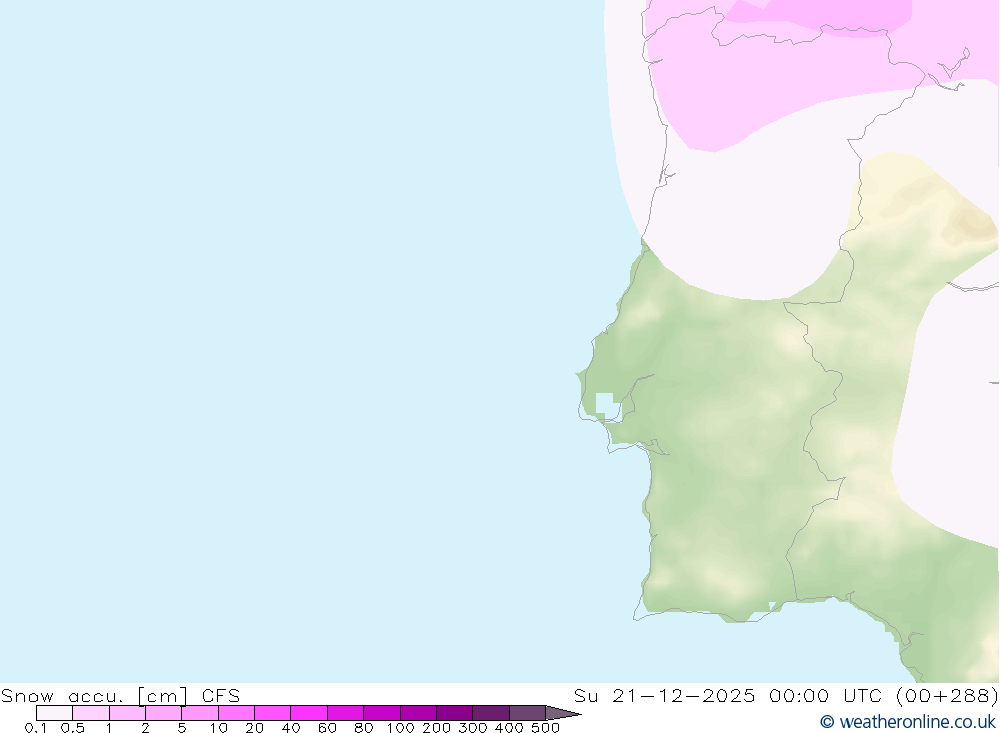Choose the 20–40 cm legend color
Viewport: 1000px width, 733px height.
pyautogui.click(x=272, y=713)
